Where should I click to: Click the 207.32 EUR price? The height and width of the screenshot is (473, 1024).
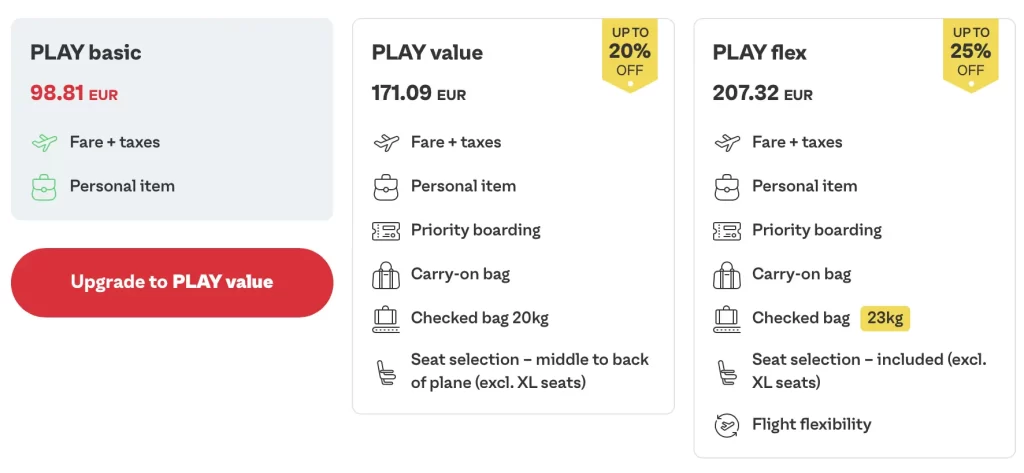763,94
